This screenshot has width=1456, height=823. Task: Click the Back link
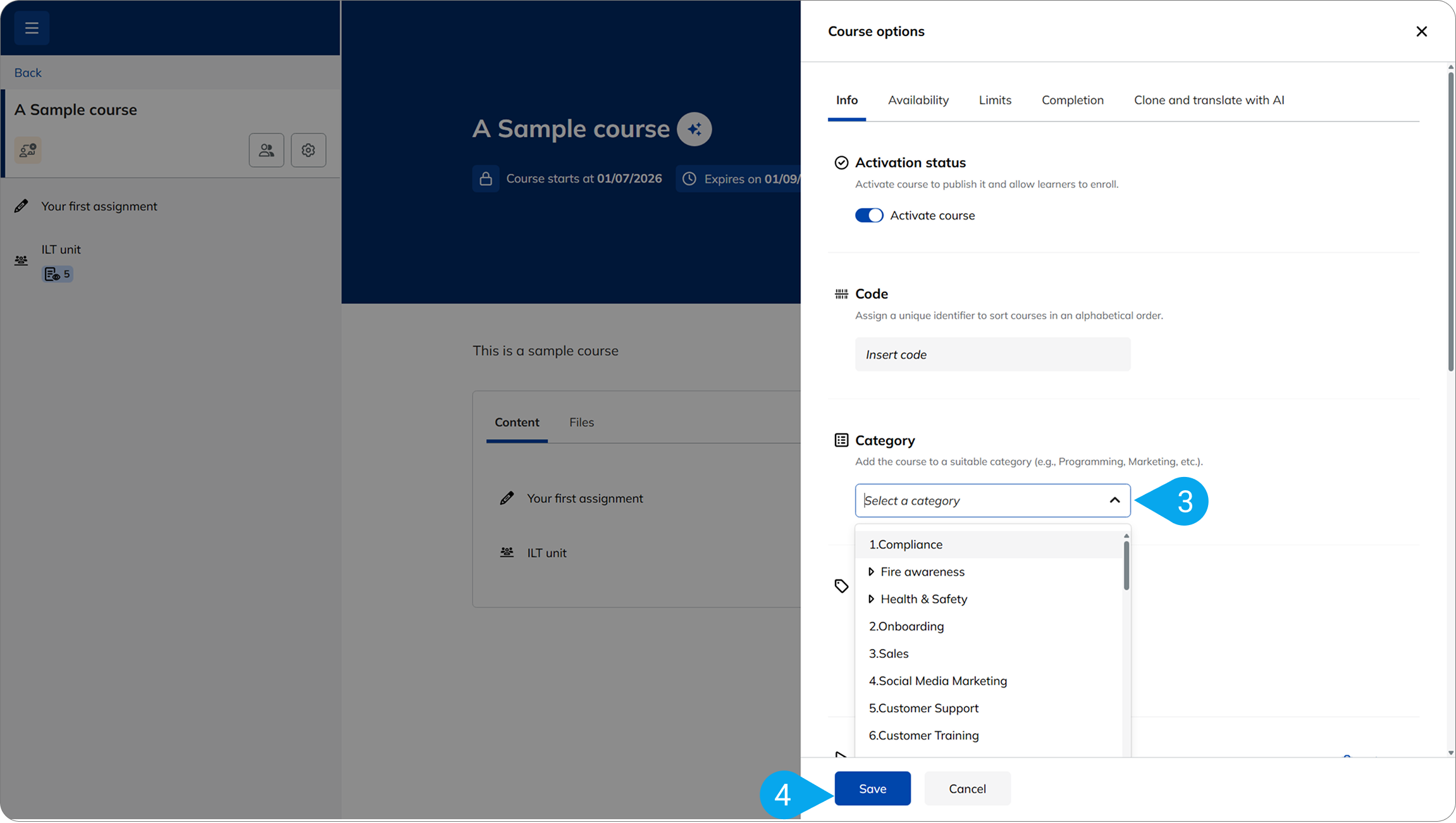point(28,73)
